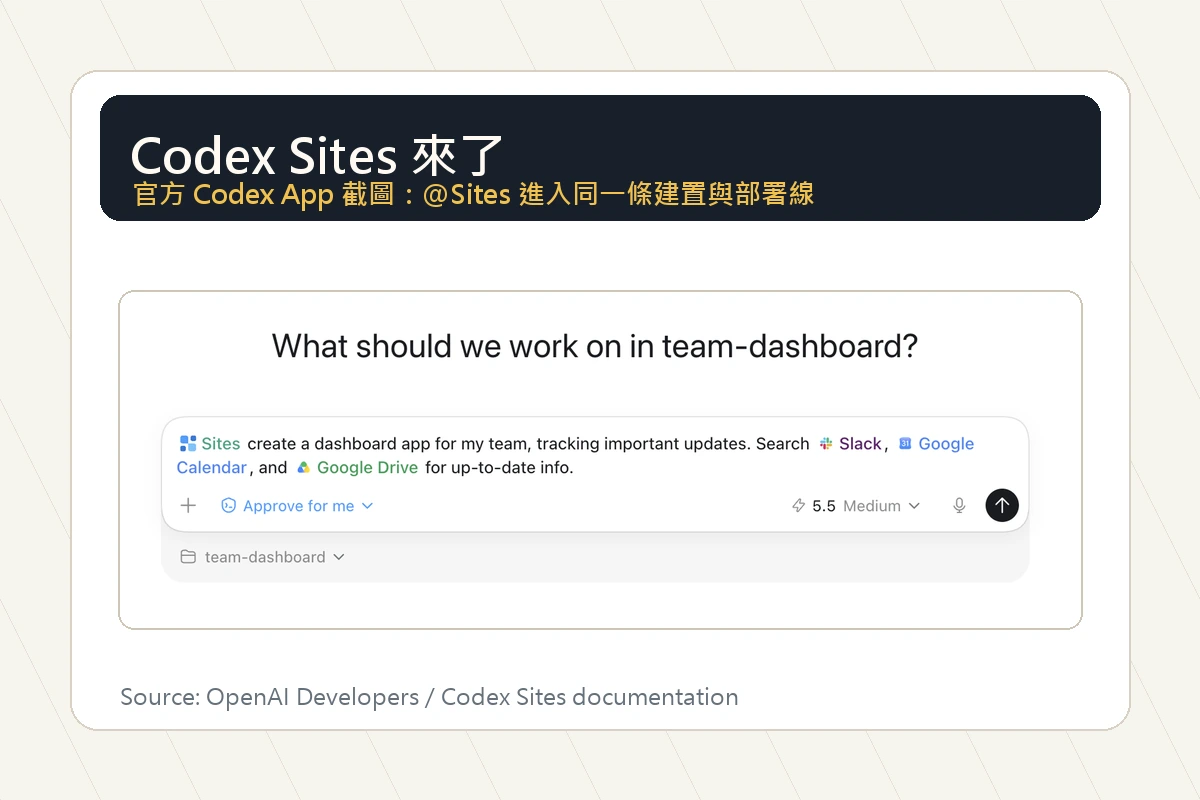The height and width of the screenshot is (800, 1200).
Task: Open the 5.5 Medium model selector
Action: tap(855, 506)
